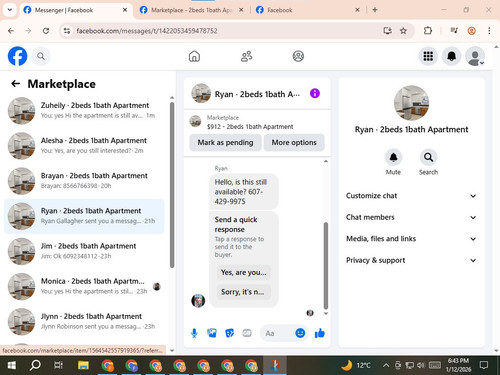Image resolution: width=500 pixels, height=375 pixels.
Task: Open Jim conversation in list
Action: click(x=84, y=251)
